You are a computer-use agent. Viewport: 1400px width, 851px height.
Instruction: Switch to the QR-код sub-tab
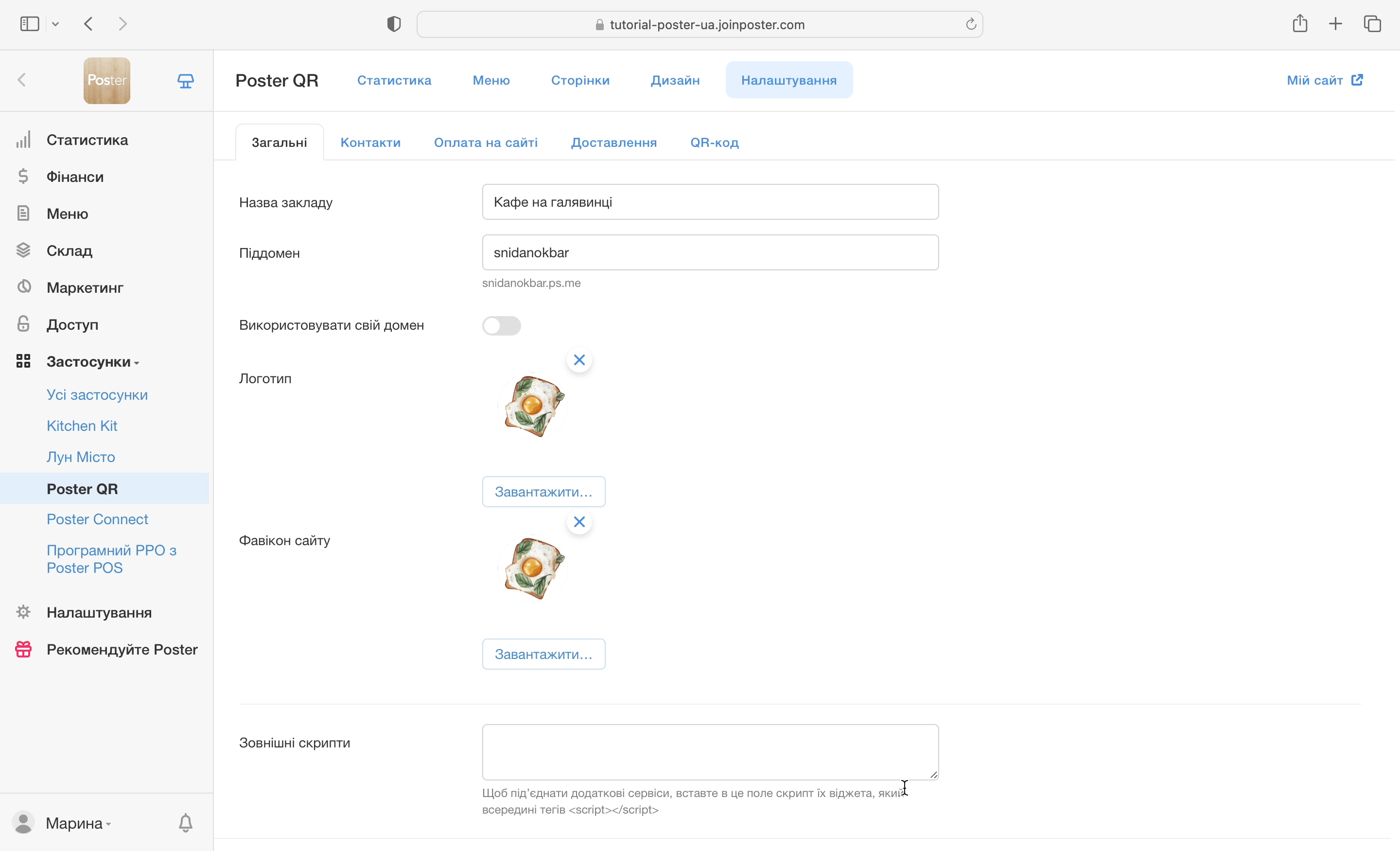714,142
